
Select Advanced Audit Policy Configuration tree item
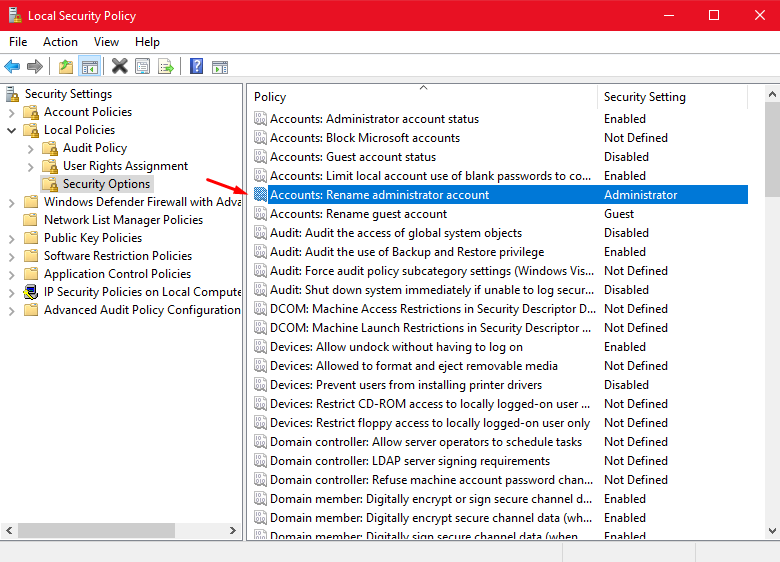point(142,310)
